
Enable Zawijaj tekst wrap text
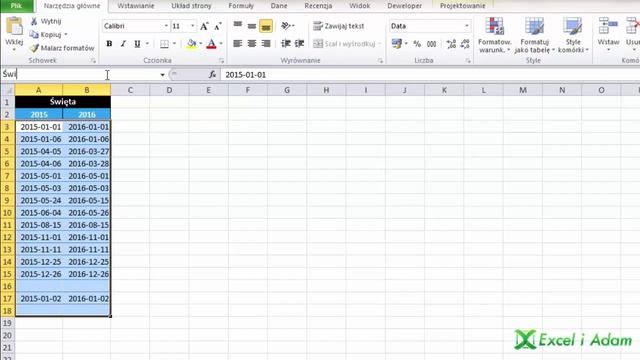[339, 26]
